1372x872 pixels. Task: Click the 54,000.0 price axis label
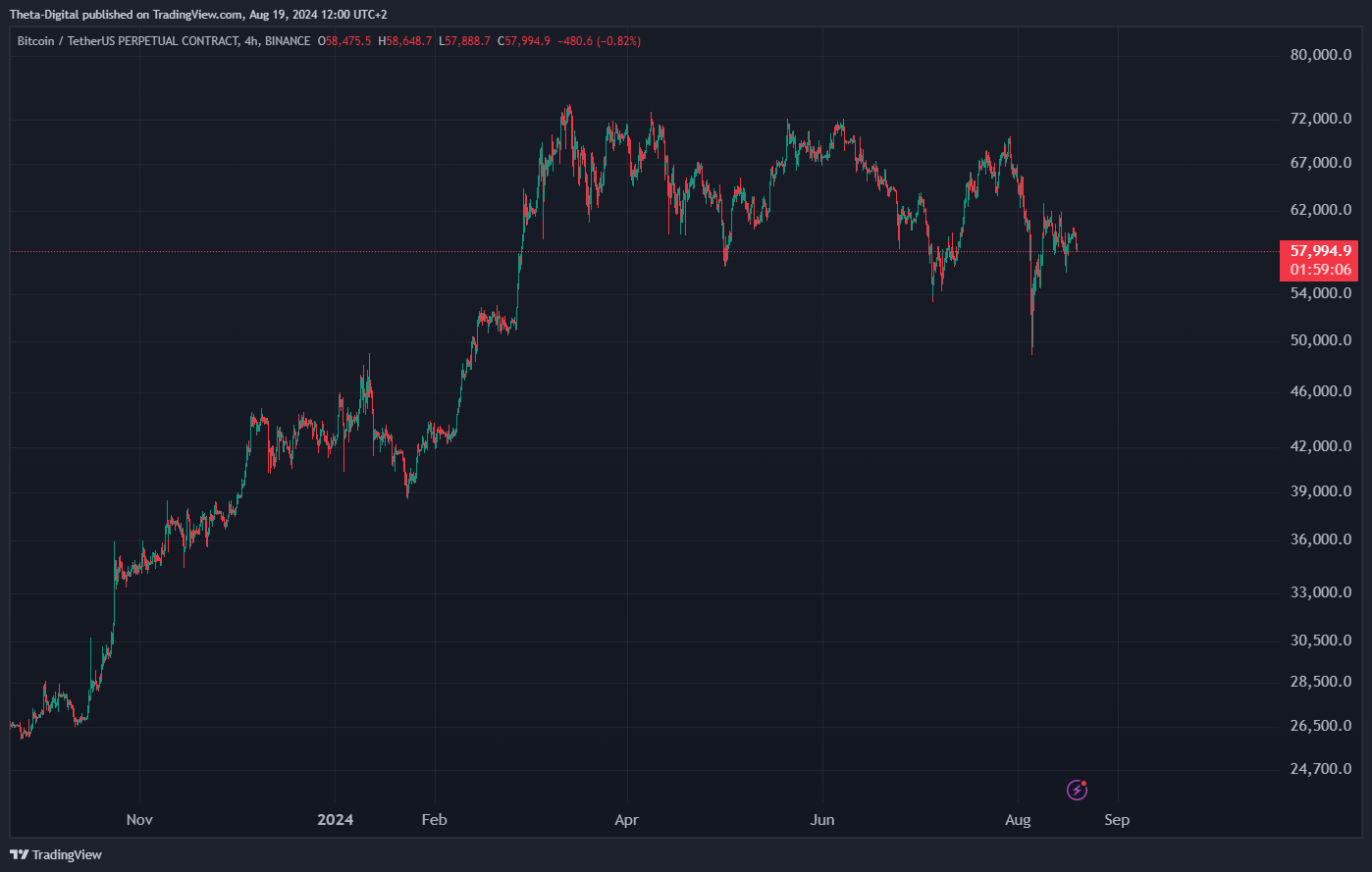(1322, 293)
